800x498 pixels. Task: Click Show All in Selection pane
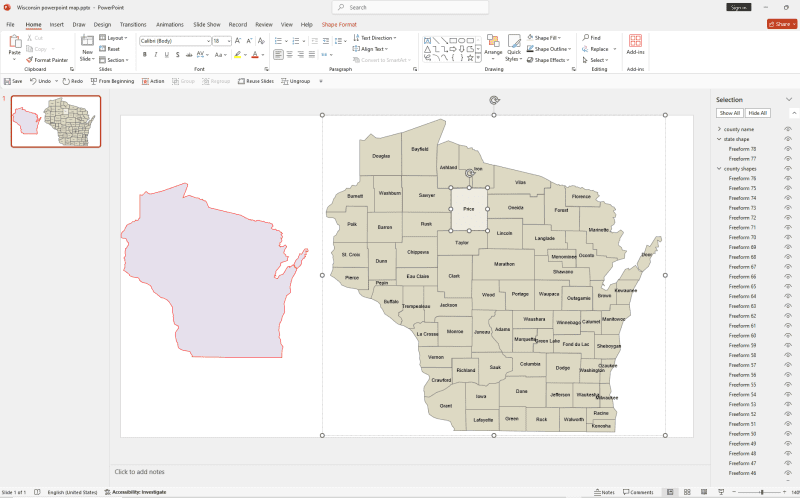pyautogui.click(x=730, y=113)
